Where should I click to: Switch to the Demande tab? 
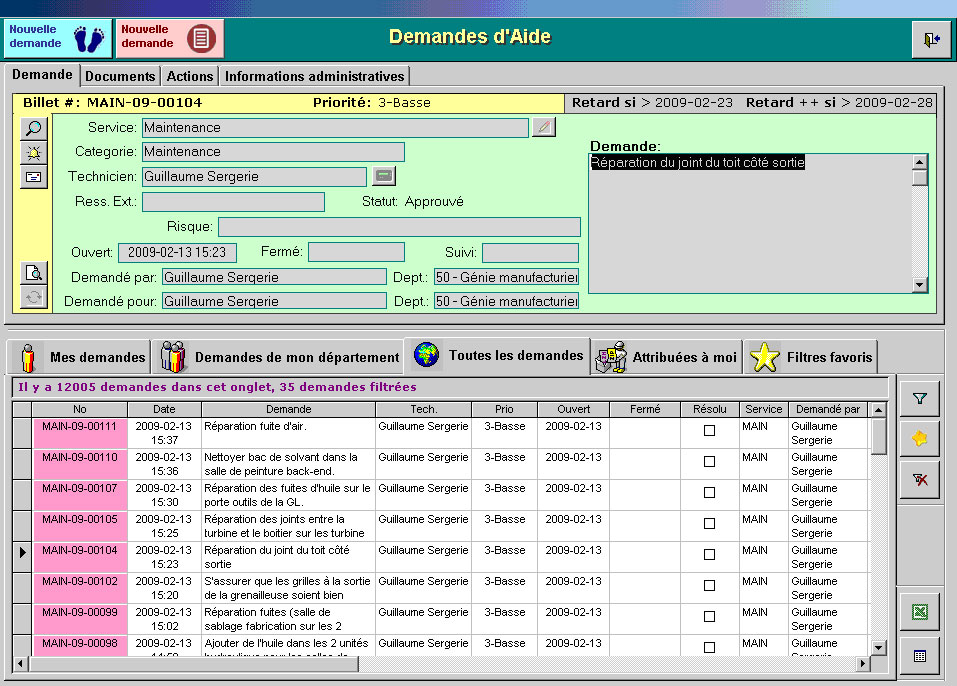(42, 74)
